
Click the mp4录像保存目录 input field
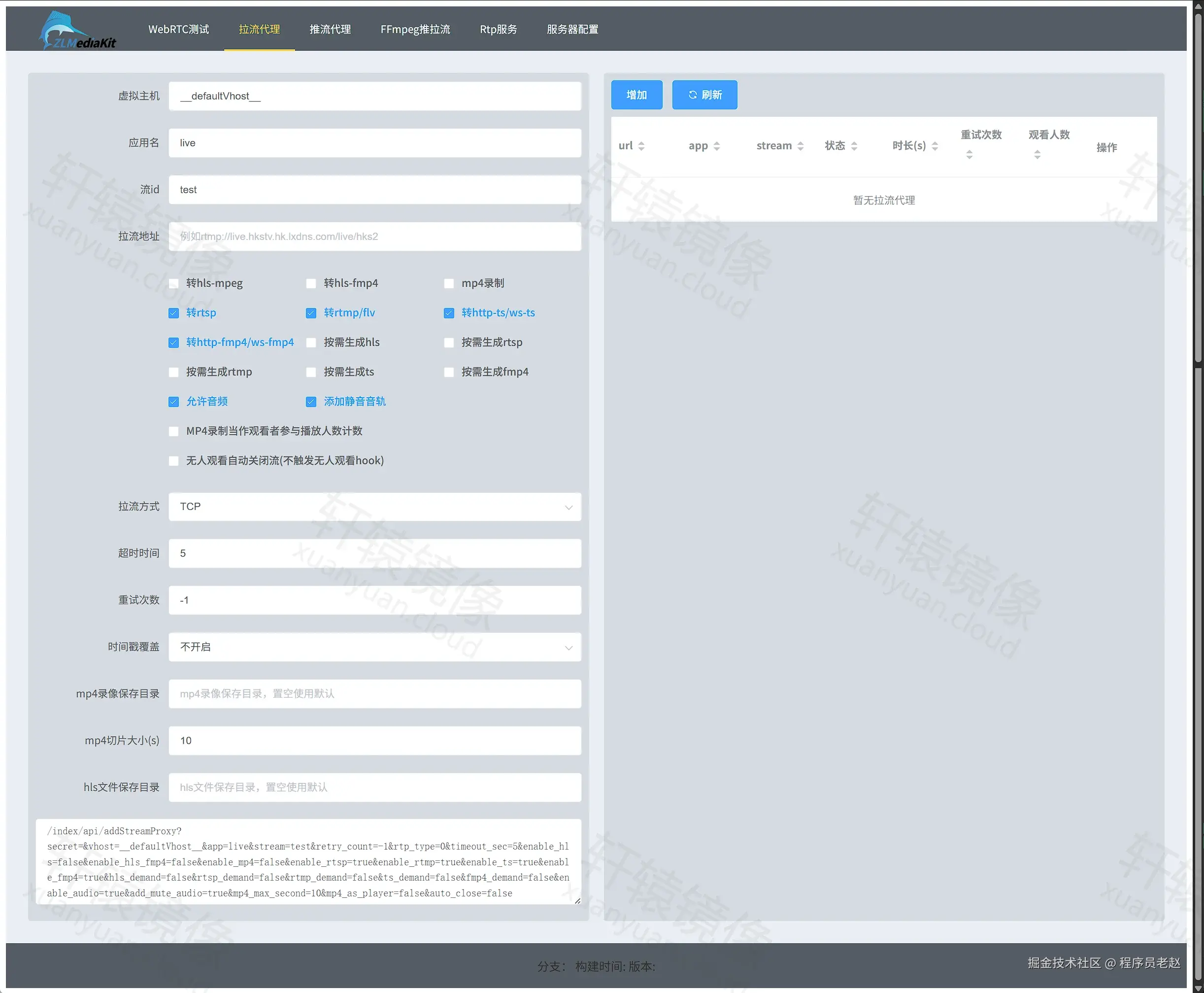click(375, 694)
